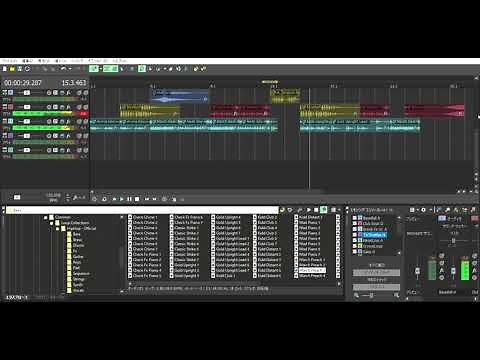This screenshot has height=360, width=480.
Task: Arm track 1 for record
Action: [49, 93]
